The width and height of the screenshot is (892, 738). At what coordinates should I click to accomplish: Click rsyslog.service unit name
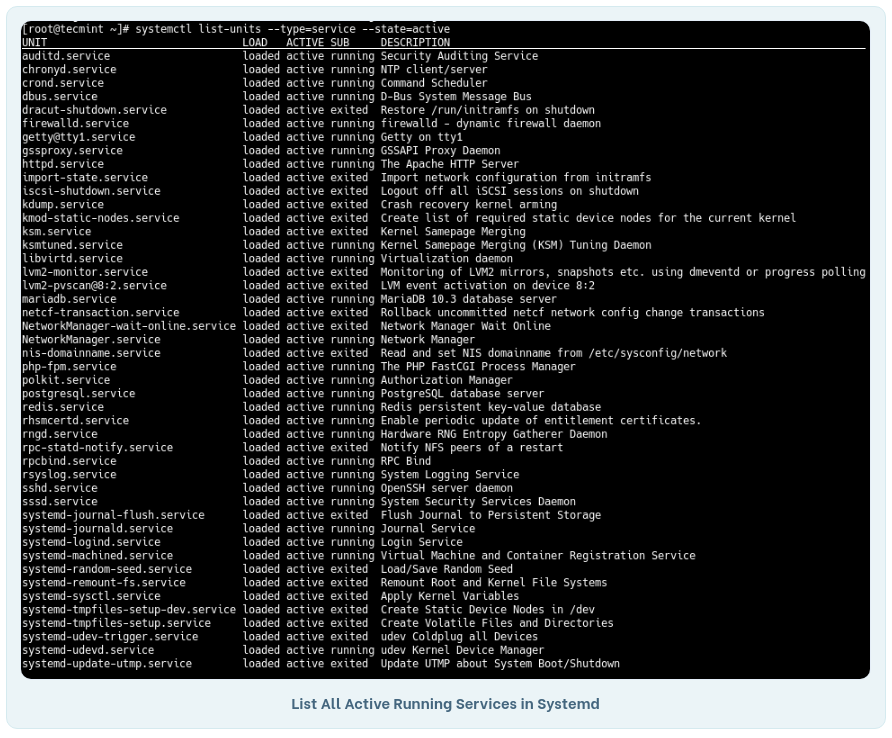(x=69, y=475)
